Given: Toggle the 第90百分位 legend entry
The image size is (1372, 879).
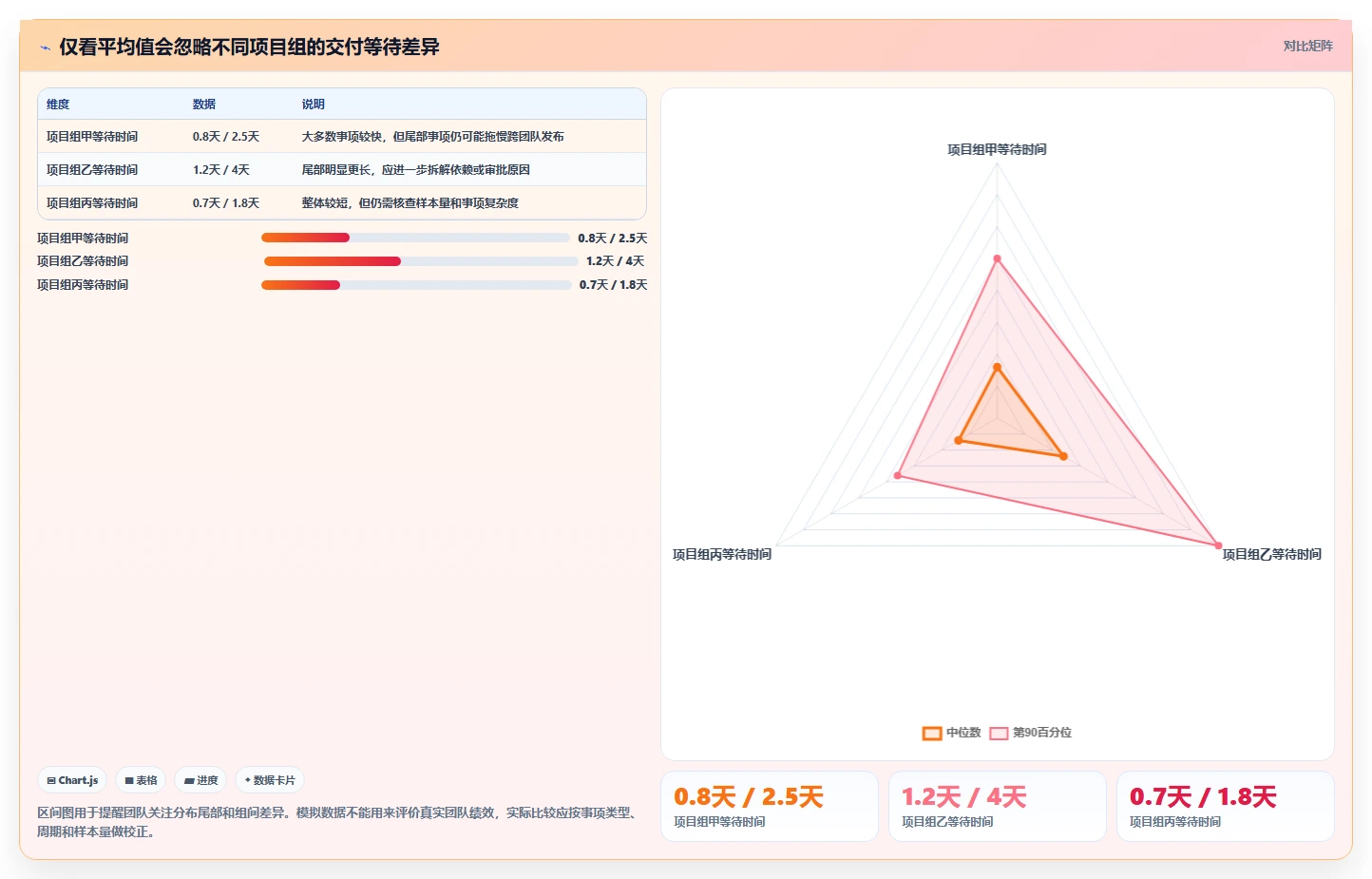Looking at the screenshot, I should click(1031, 733).
